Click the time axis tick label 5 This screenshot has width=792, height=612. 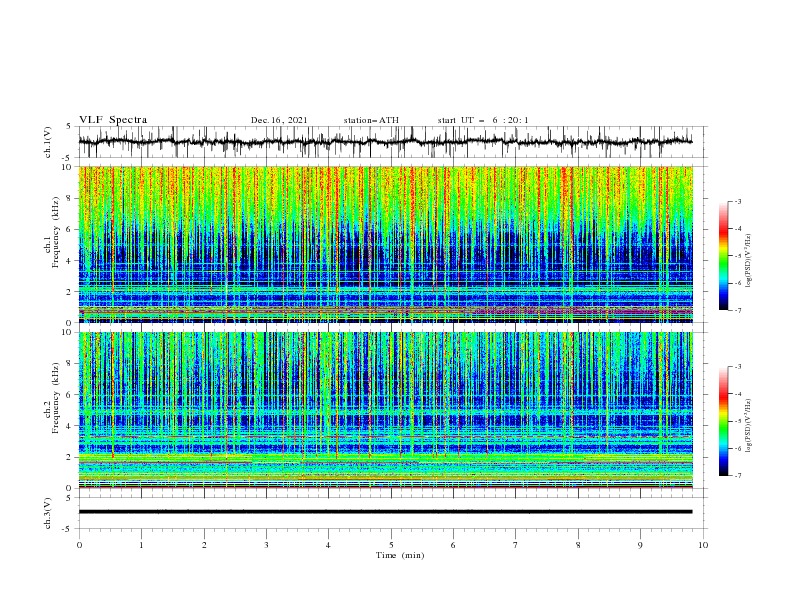(x=391, y=545)
